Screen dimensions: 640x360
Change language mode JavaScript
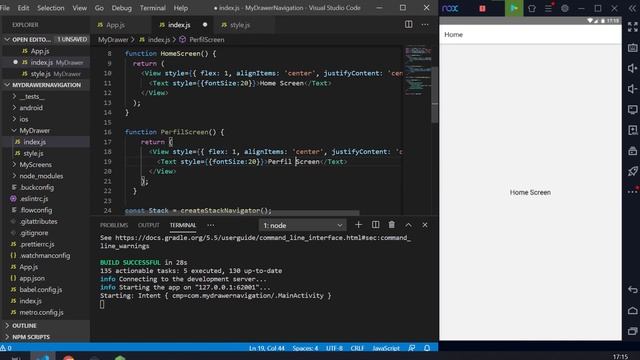tap(386, 348)
